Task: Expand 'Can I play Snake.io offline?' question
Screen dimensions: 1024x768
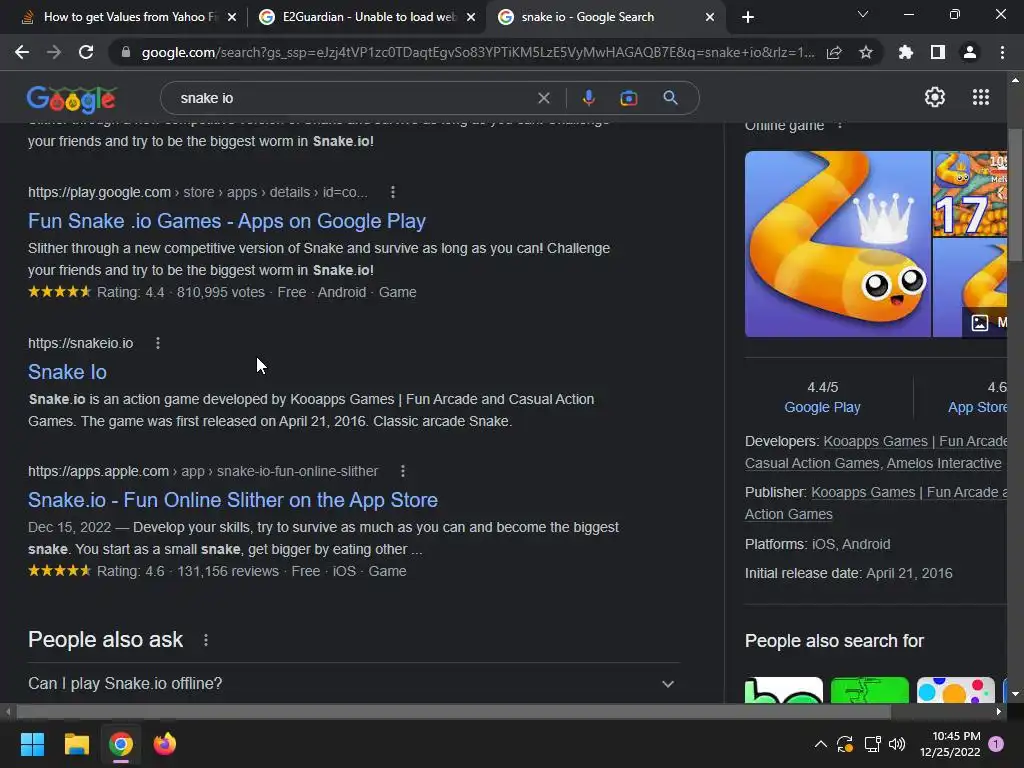Action: pos(353,684)
